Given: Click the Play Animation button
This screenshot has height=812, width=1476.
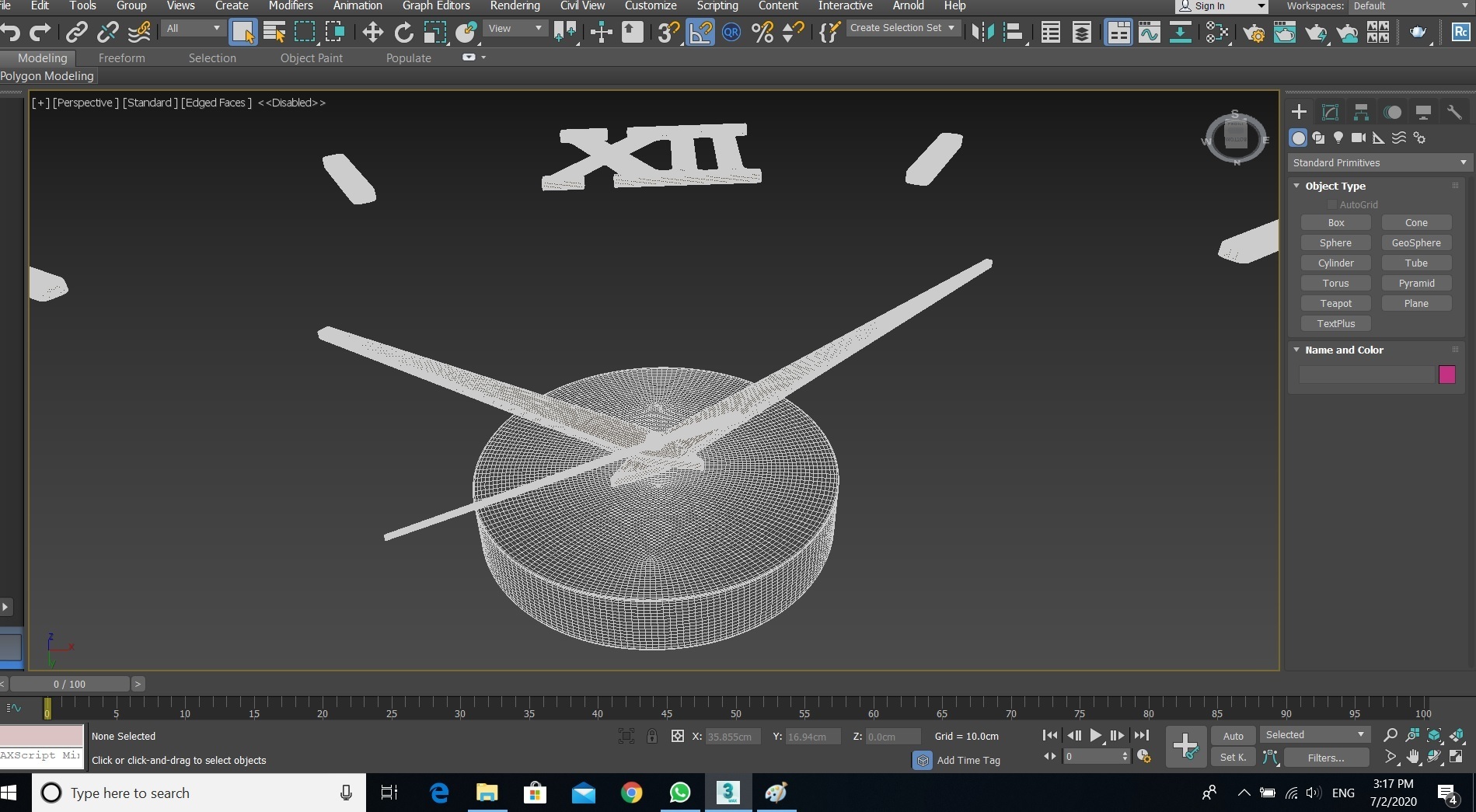Looking at the screenshot, I should (1095, 735).
